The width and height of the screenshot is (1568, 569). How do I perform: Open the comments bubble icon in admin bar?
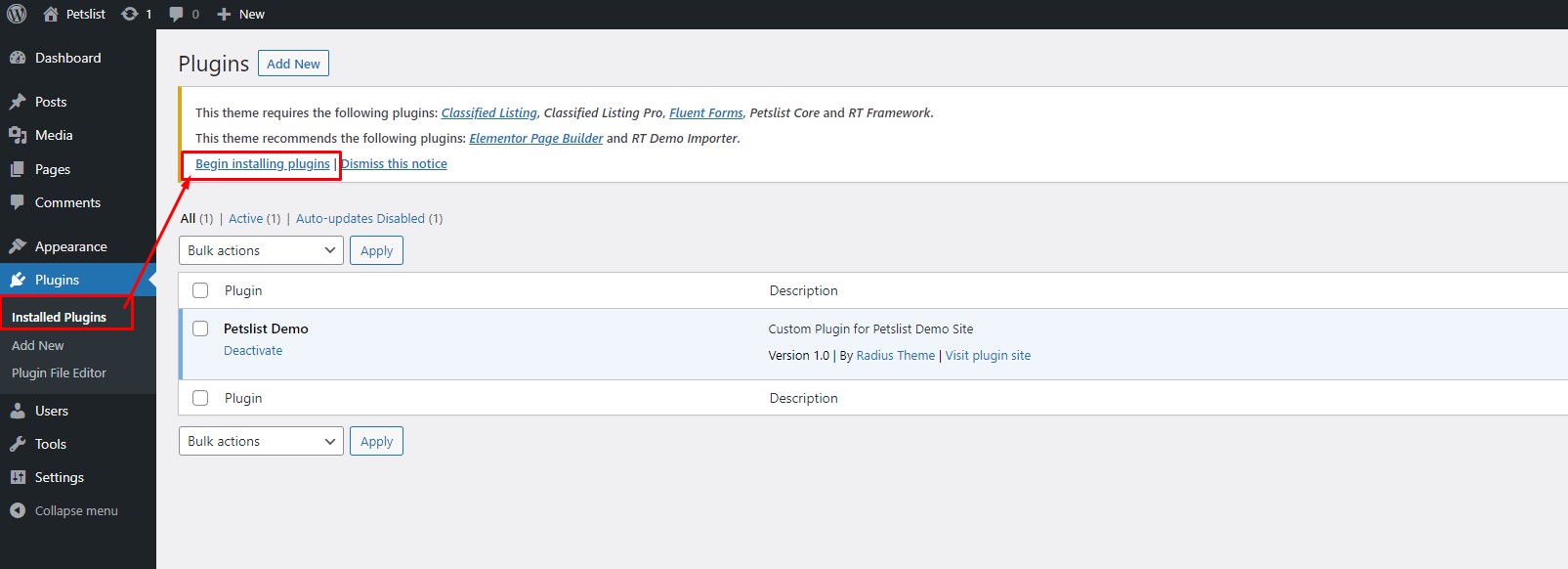tap(176, 14)
